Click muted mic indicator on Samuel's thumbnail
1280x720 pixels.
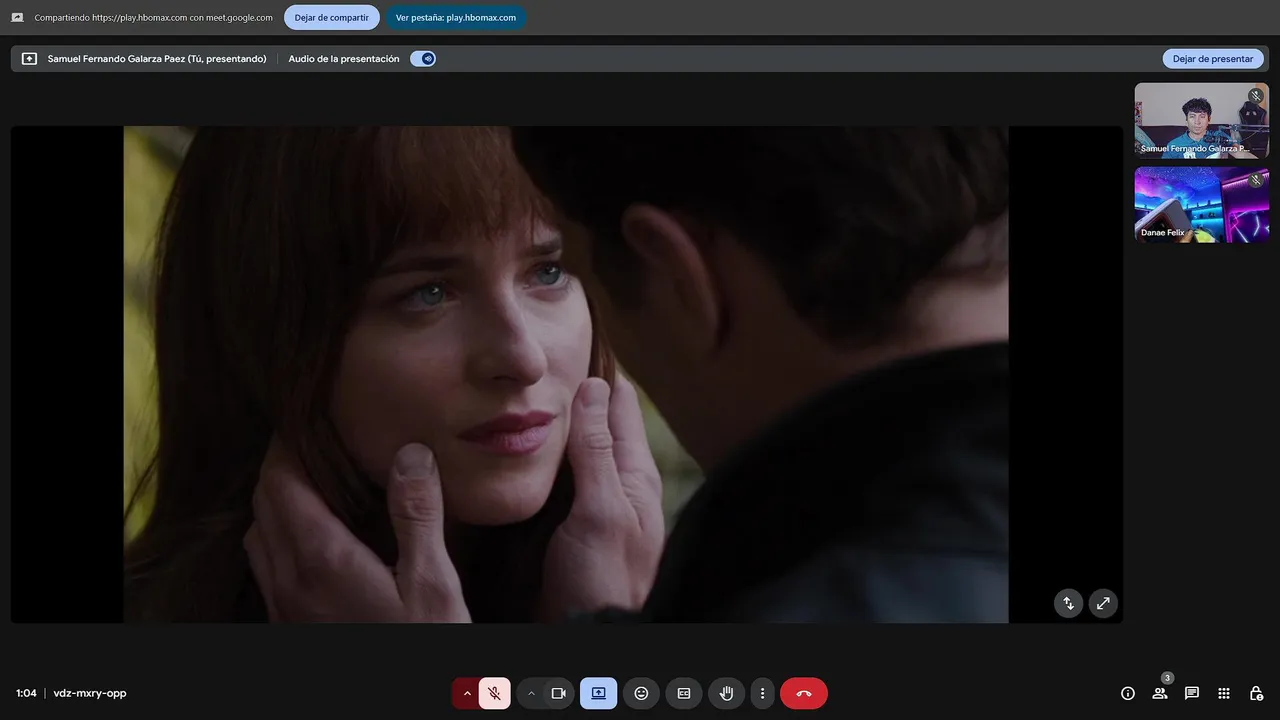[1256, 96]
